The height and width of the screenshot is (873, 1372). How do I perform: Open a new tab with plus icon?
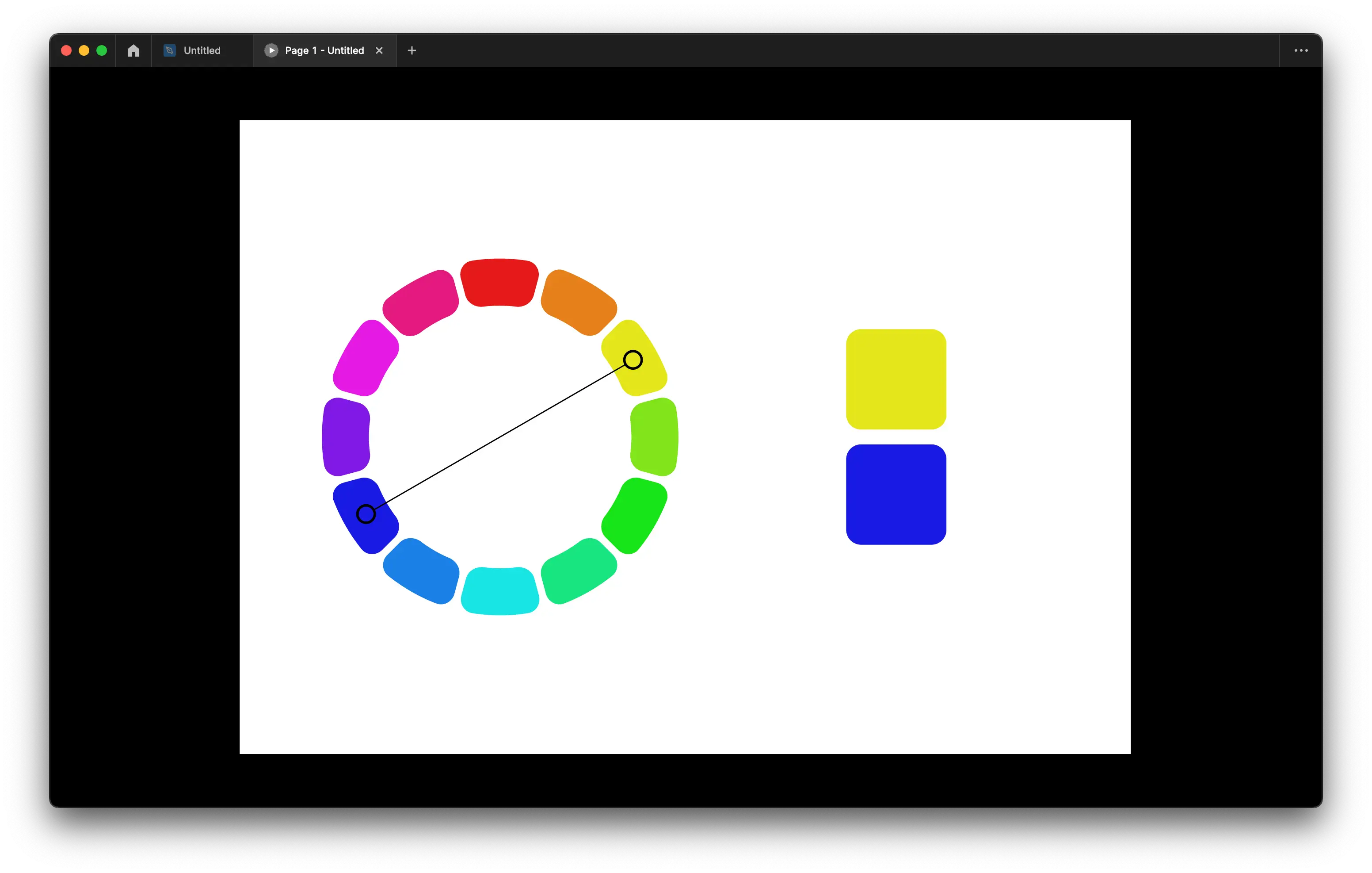point(412,51)
